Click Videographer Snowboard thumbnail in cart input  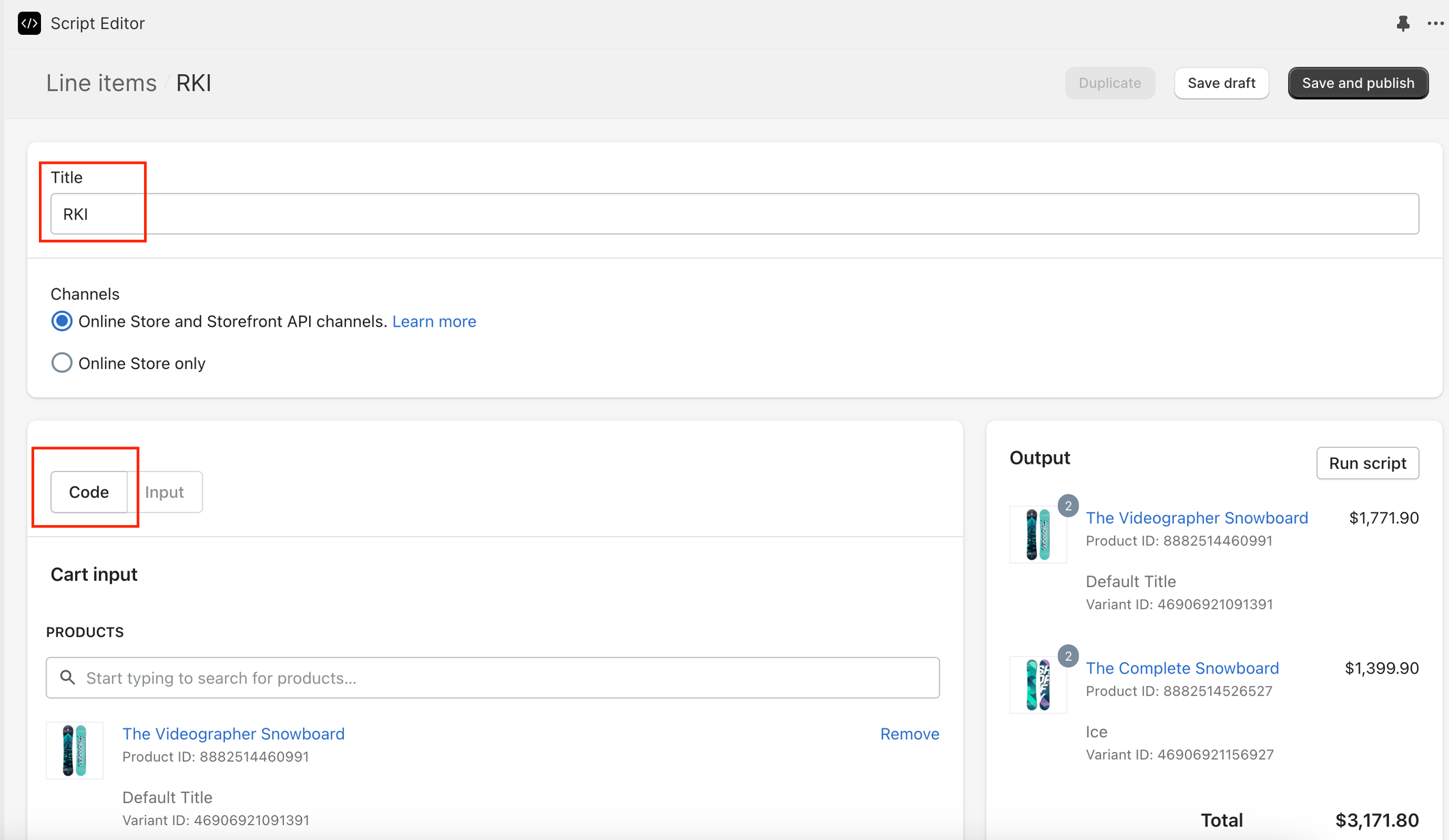click(x=74, y=750)
